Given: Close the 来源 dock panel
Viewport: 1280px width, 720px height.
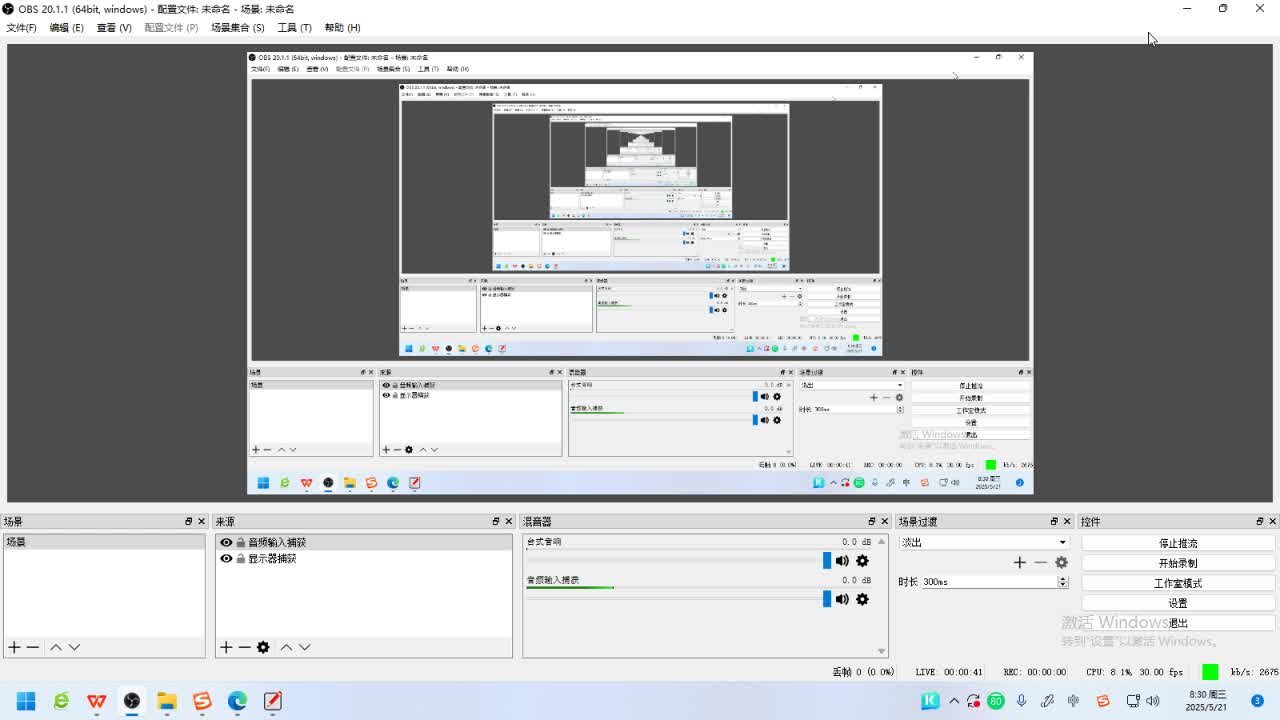Looking at the screenshot, I should click(x=508, y=521).
